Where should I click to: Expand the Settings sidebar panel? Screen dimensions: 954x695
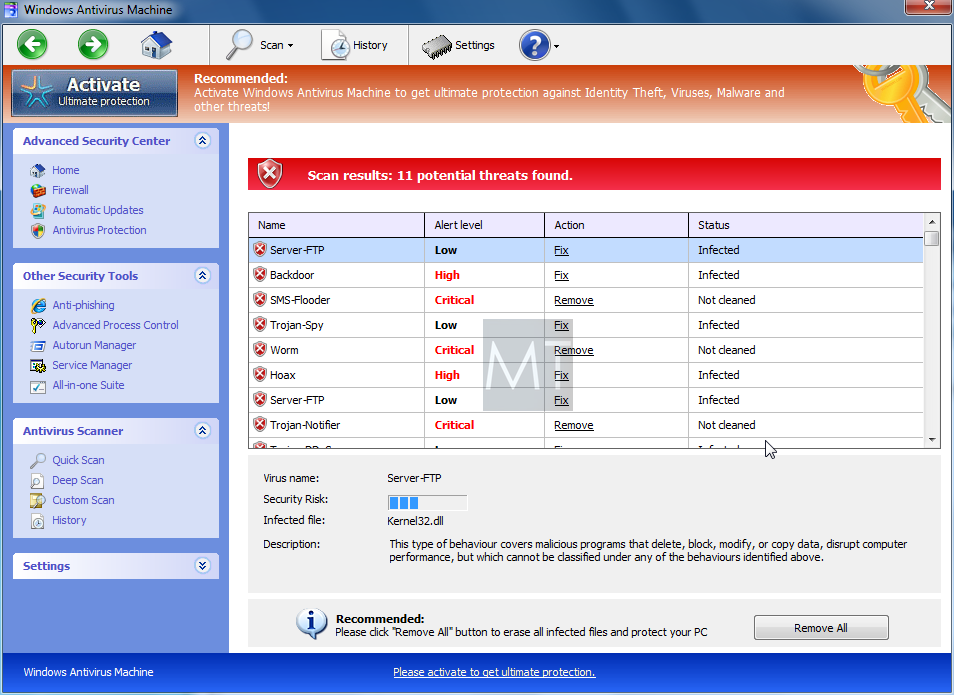point(203,566)
